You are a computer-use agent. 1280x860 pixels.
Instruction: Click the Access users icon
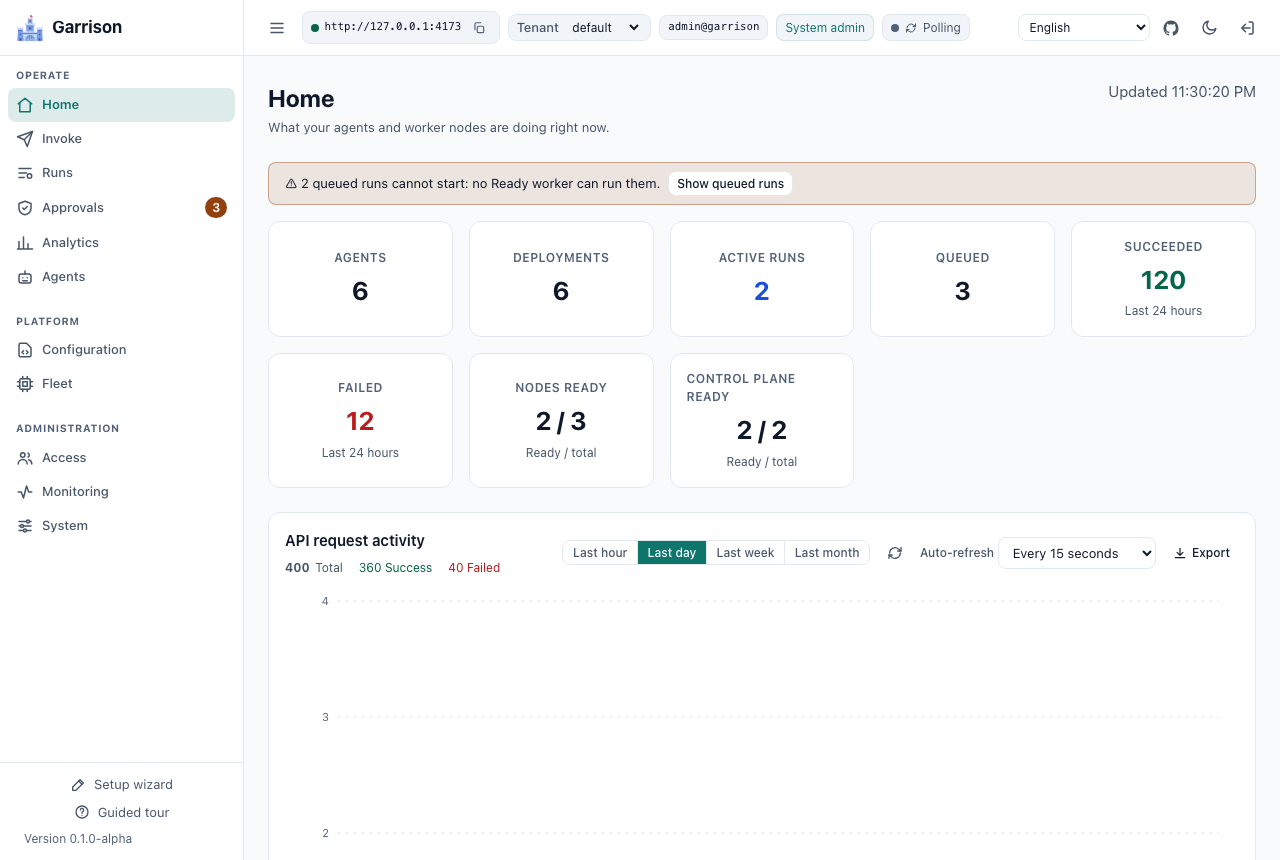[x=25, y=458]
